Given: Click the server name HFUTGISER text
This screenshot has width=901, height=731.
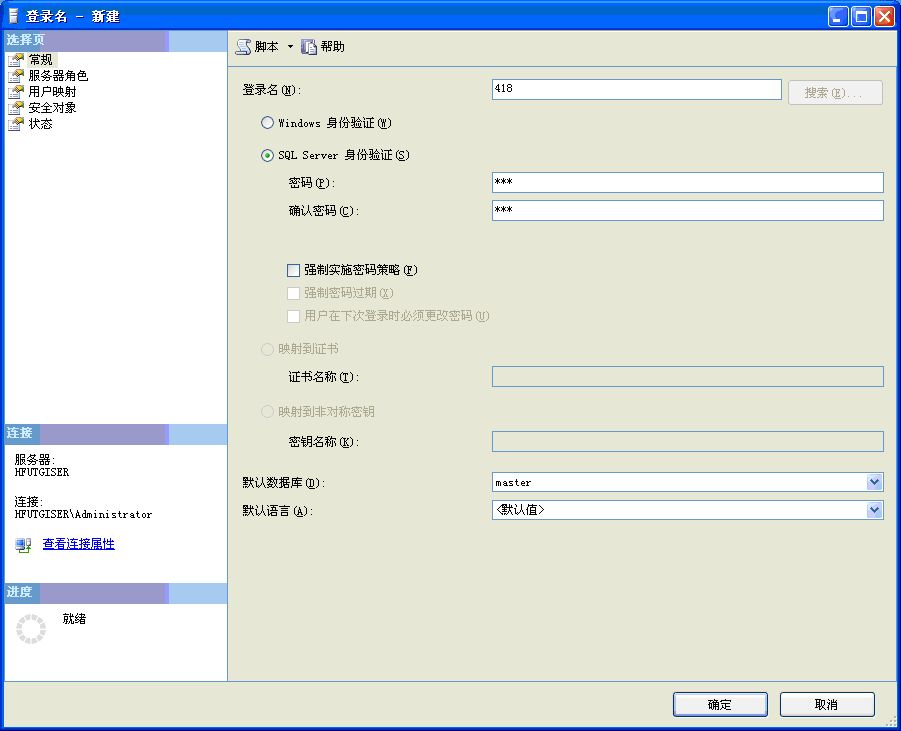Looking at the screenshot, I should click(x=41, y=472).
